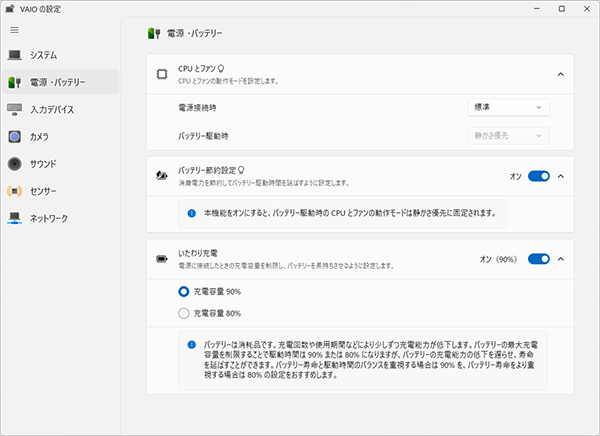Click lightbulb hint icon beside CPU とファン
This screenshot has height=436, width=600.
point(221,69)
